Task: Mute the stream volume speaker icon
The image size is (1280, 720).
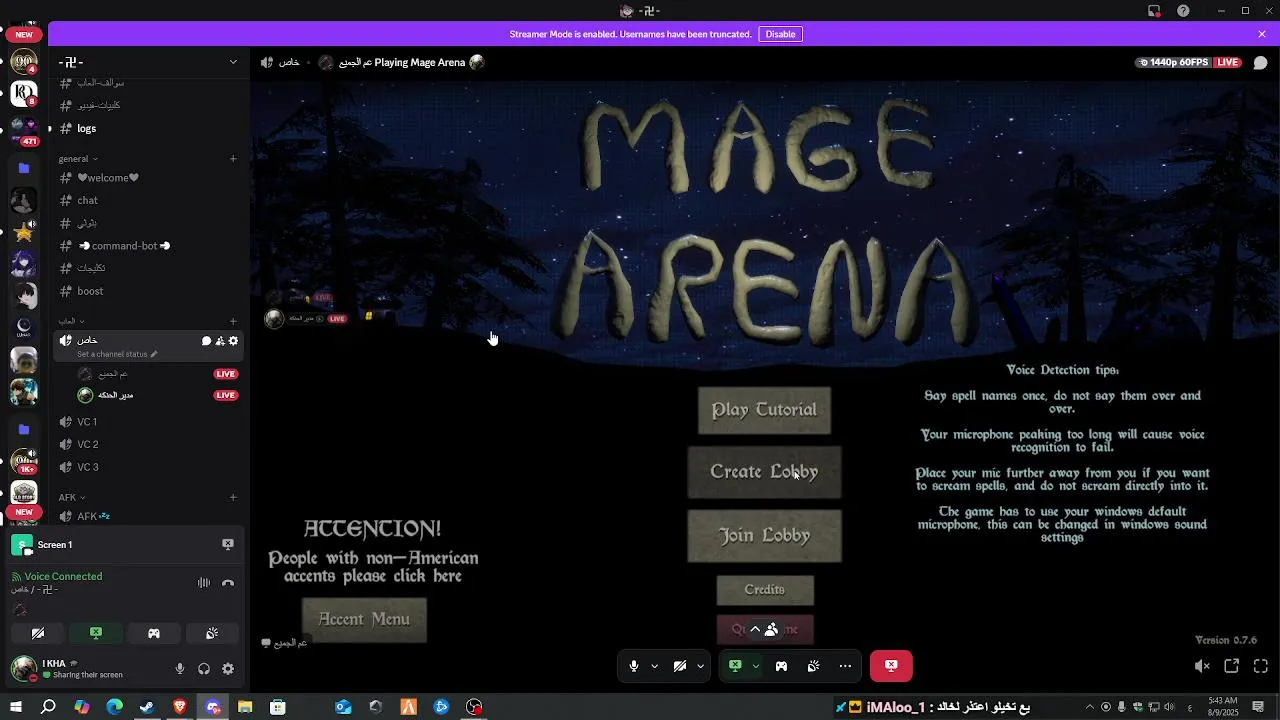Action: (x=1202, y=666)
